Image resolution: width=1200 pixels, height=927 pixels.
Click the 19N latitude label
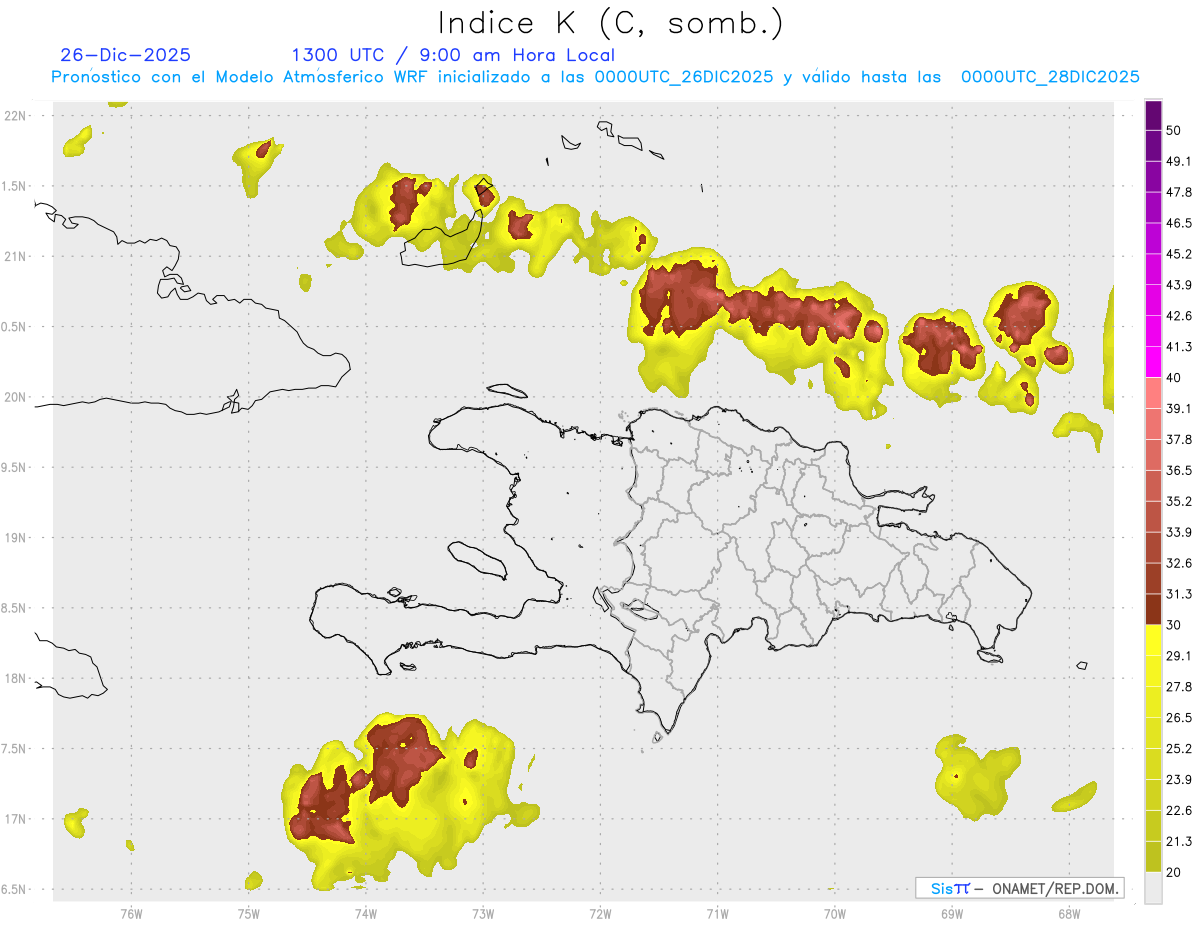coord(15,538)
